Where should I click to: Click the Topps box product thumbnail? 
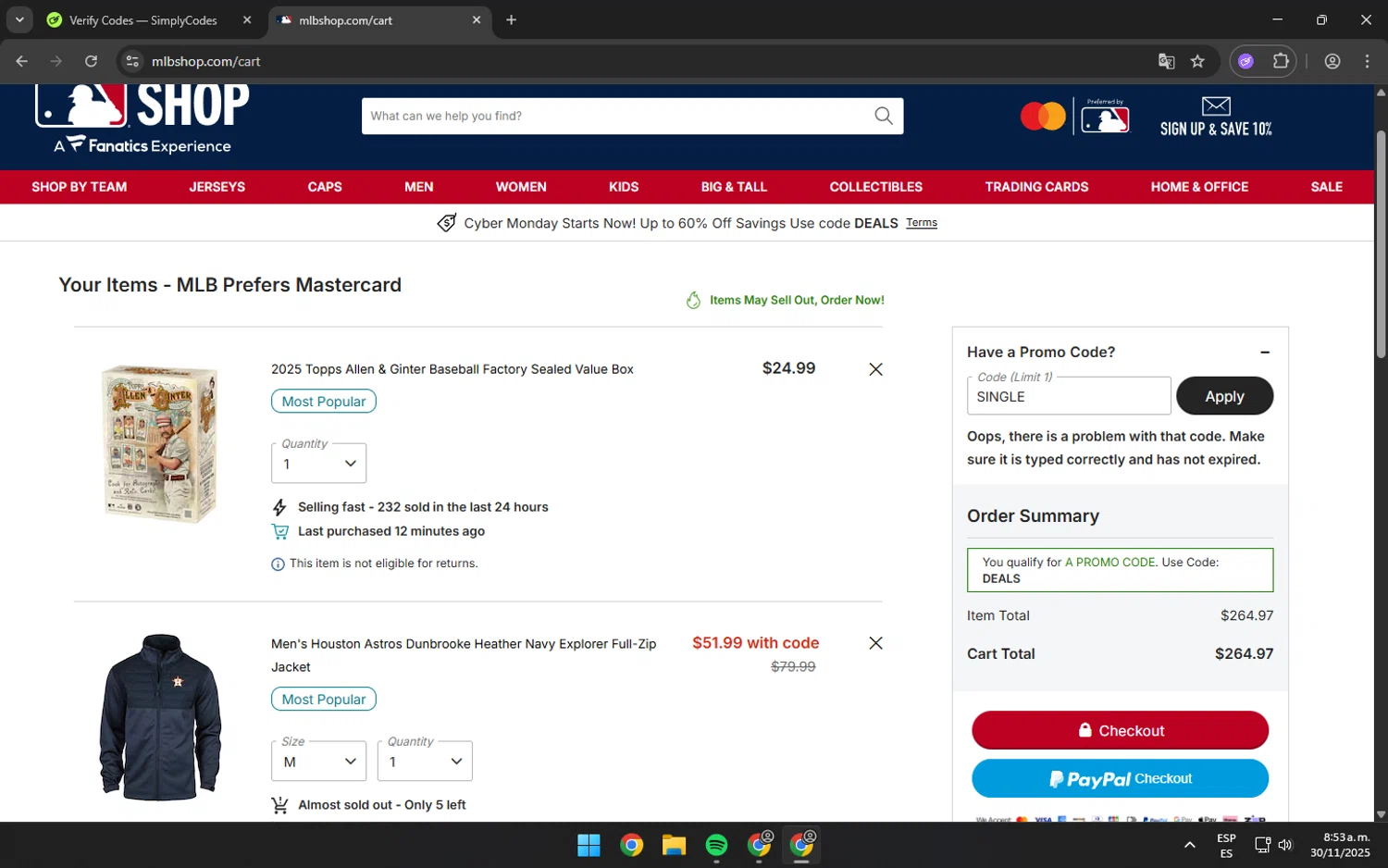[x=160, y=443]
